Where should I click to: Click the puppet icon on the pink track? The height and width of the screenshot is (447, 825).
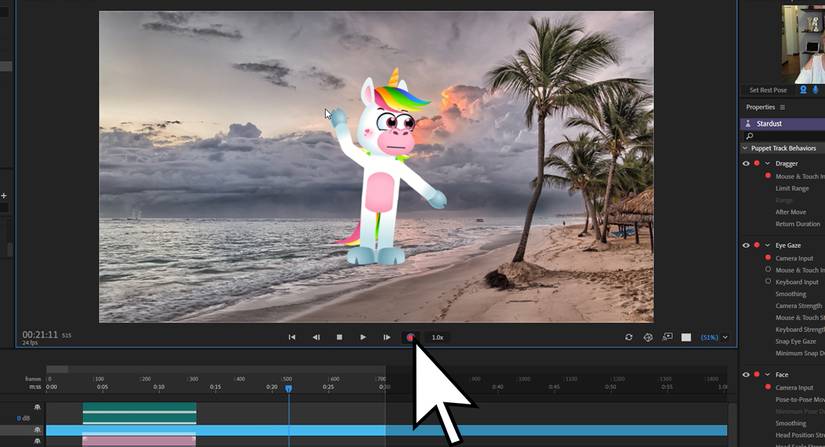tap(37, 442)
